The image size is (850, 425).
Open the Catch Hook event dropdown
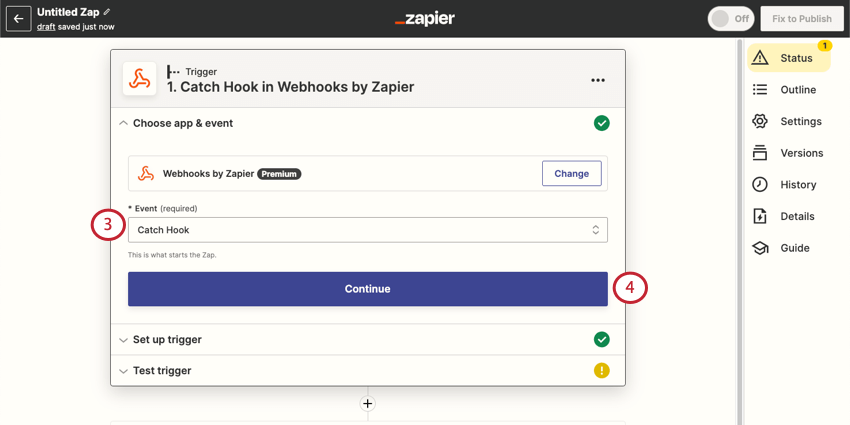(x=368, y=230)
